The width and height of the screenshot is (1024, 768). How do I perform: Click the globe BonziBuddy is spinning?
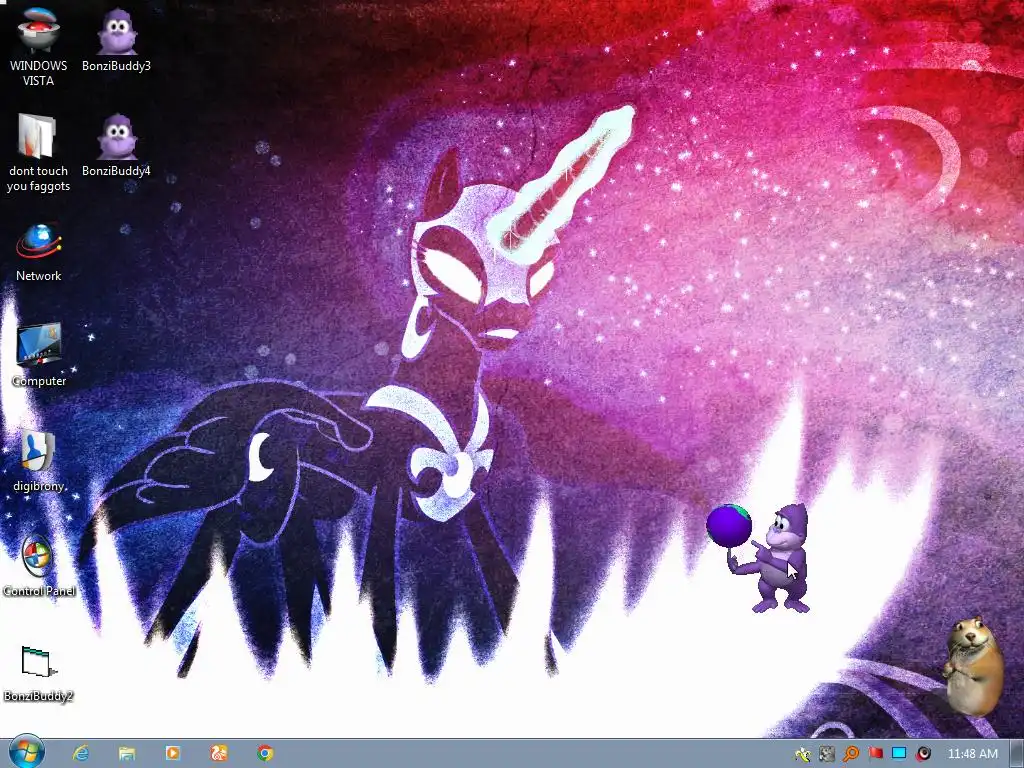click(729, 525)
